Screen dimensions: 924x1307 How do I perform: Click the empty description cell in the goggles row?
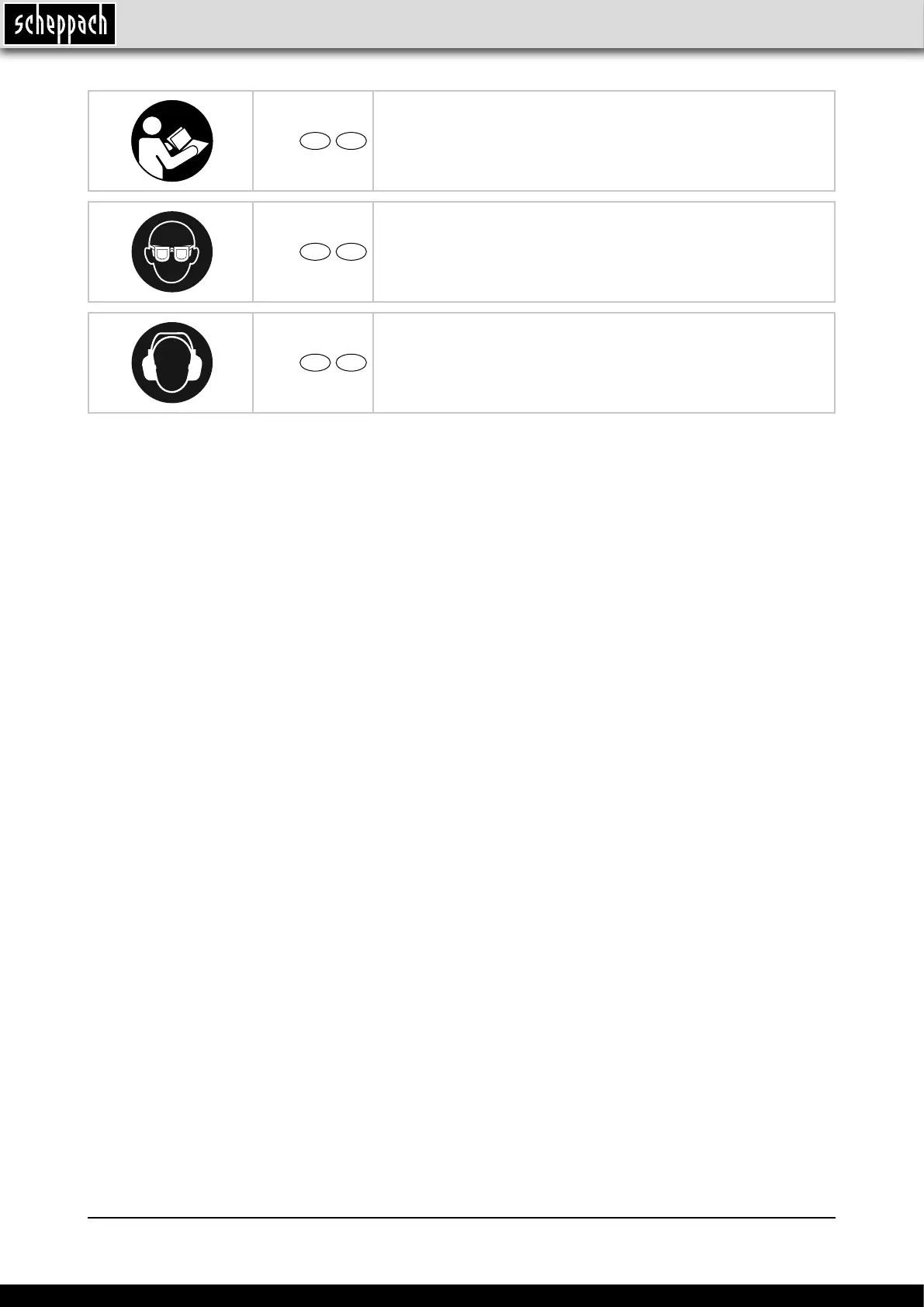604,251
